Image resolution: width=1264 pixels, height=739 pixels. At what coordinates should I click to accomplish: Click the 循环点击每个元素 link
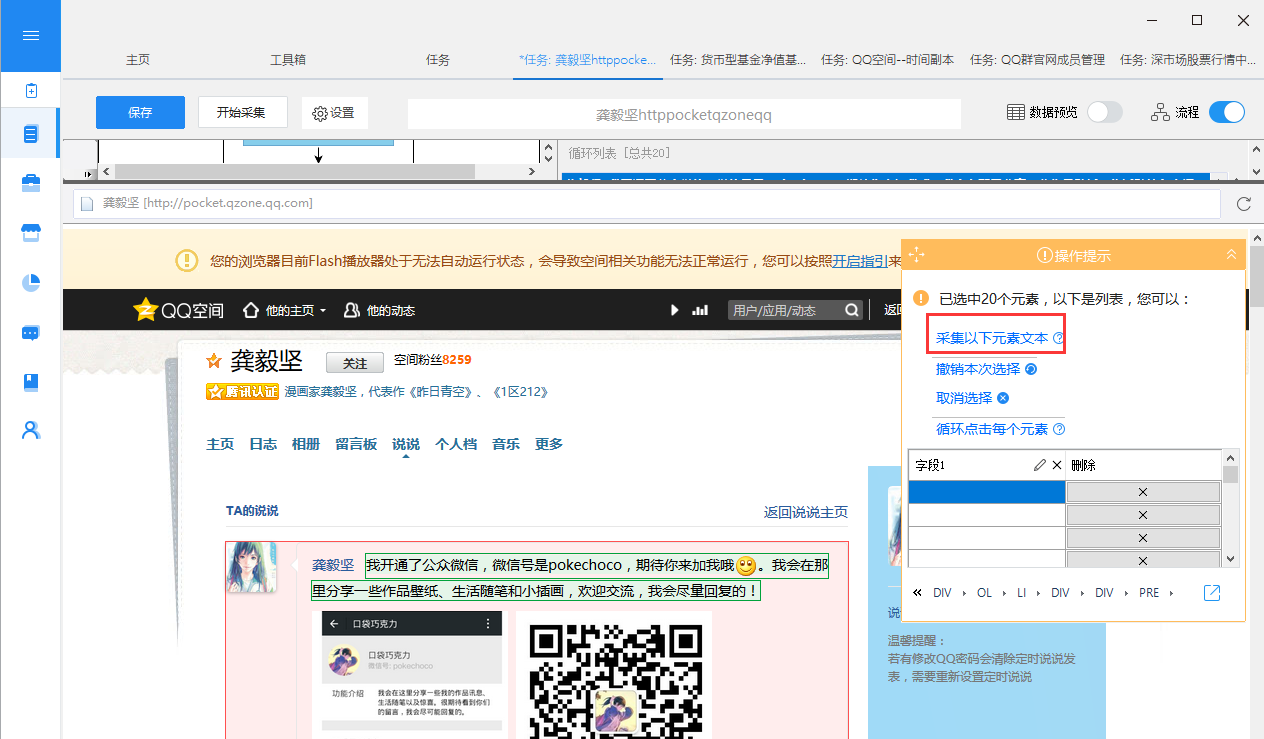pos(992,429)
